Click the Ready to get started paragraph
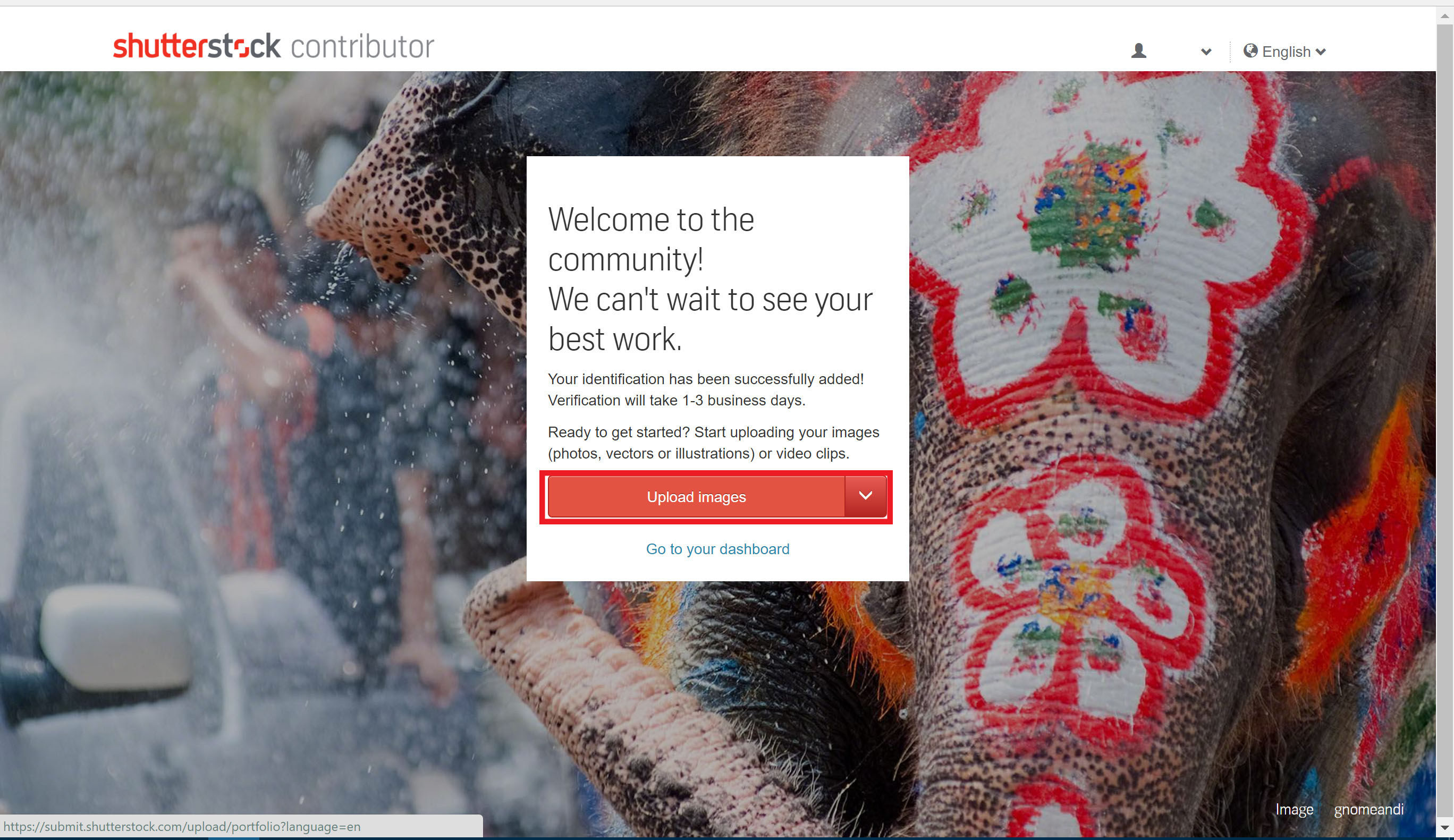The image size is (1454, 840). point(713,443)
